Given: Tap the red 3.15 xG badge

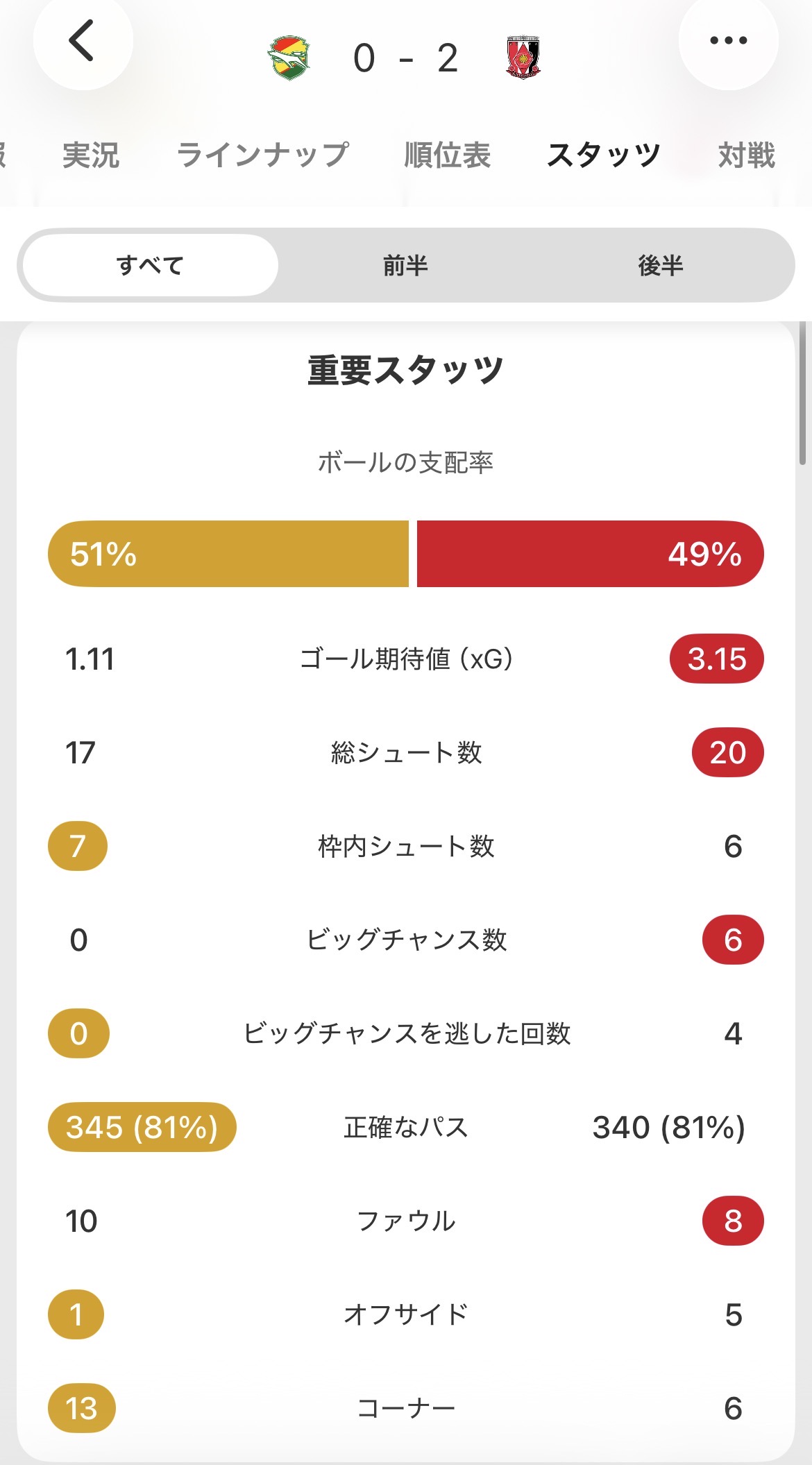Looking at the screenshot, I should pyautogui.click(x=716, y=659).
